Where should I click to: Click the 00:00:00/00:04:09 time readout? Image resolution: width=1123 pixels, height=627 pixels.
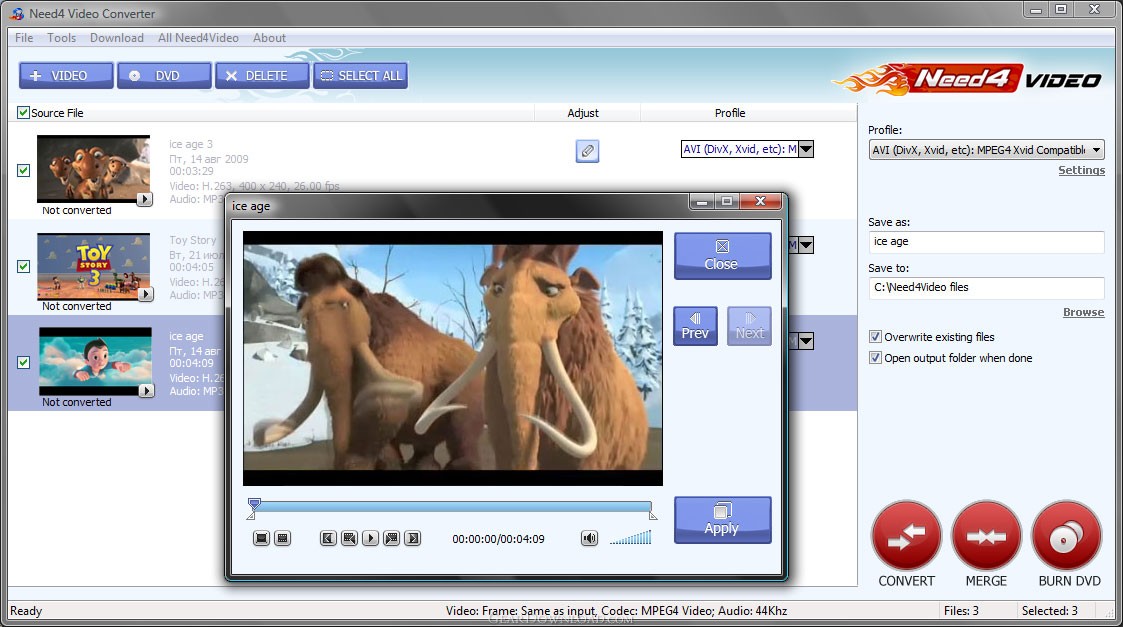click(x=498, y=539)
